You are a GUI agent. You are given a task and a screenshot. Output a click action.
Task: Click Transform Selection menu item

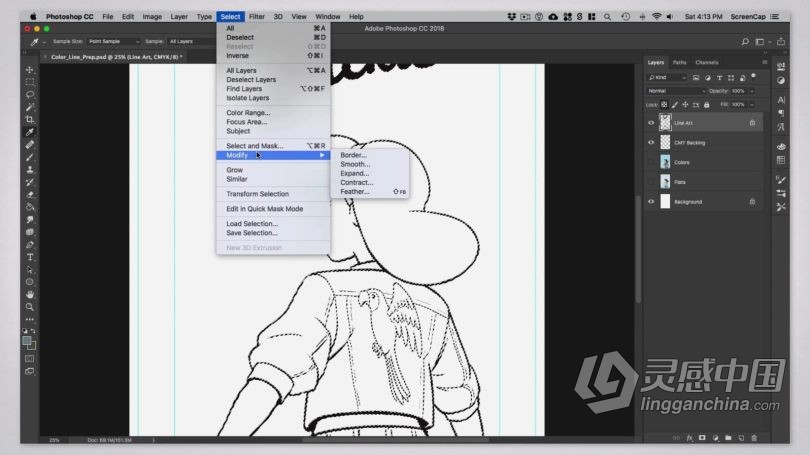click(273, 194)
